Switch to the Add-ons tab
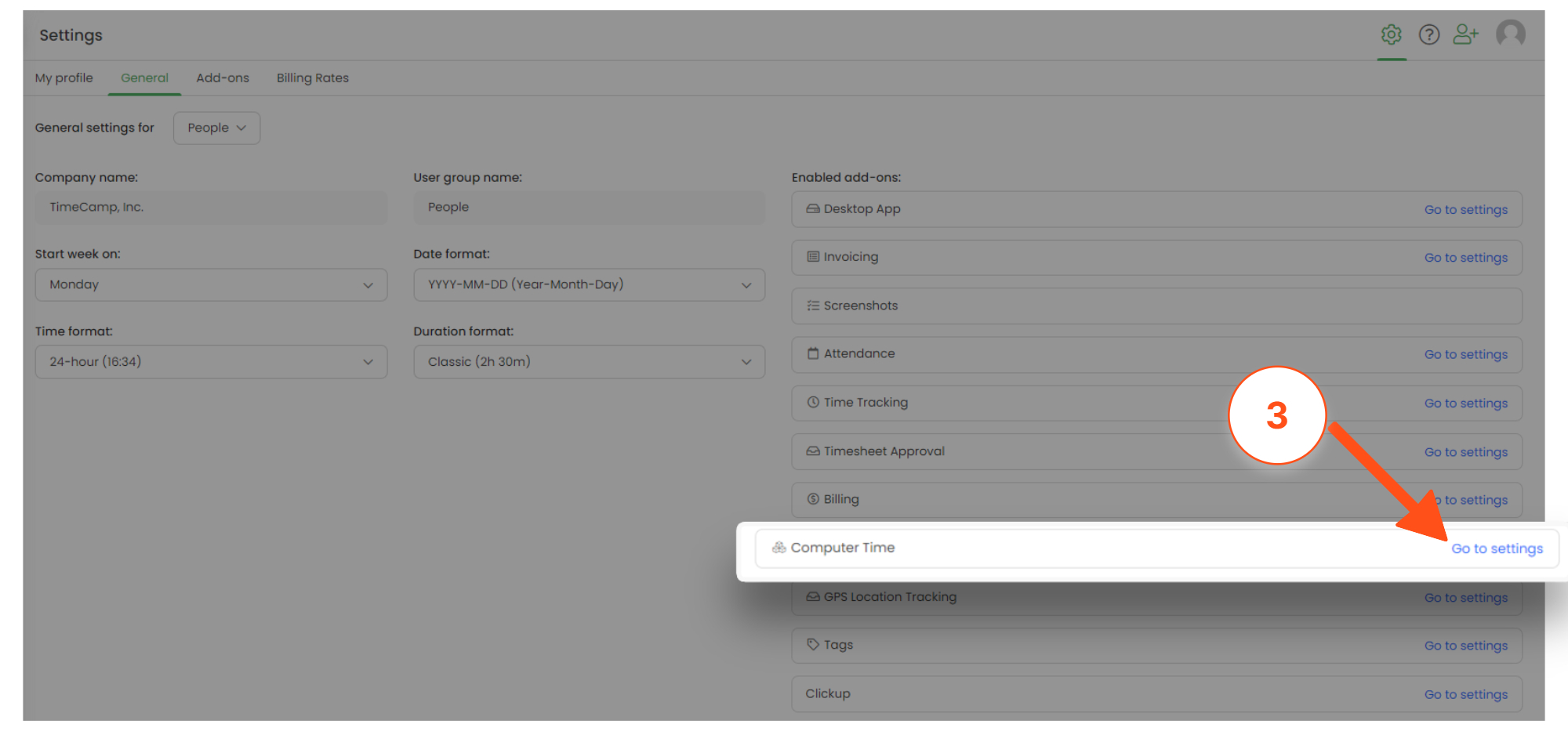1568x731 pixels. (223, 78)
